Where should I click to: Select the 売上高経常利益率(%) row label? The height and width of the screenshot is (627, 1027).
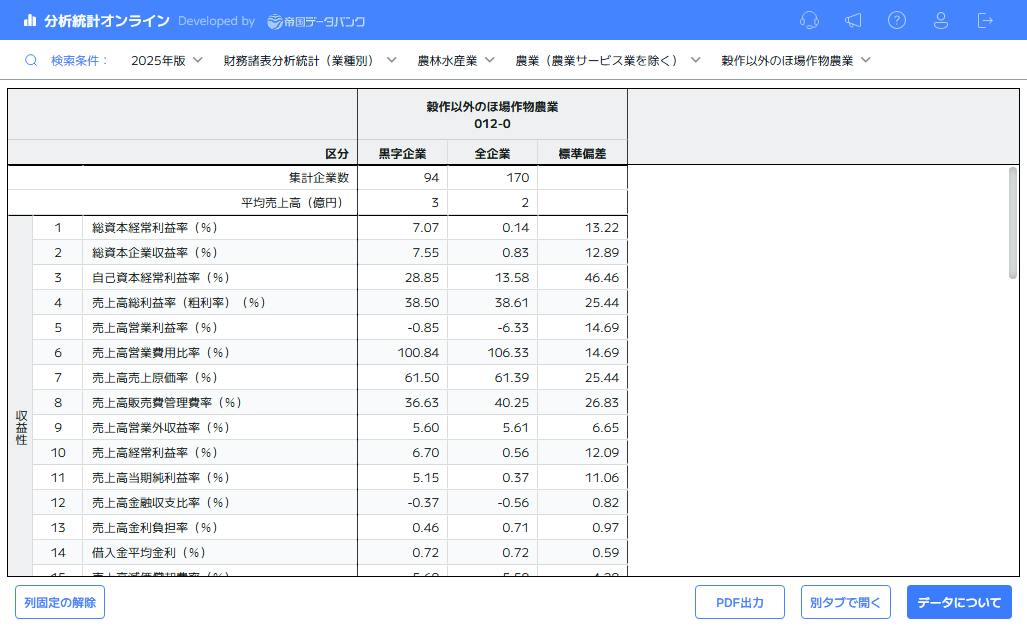click(x=155, y=452)
